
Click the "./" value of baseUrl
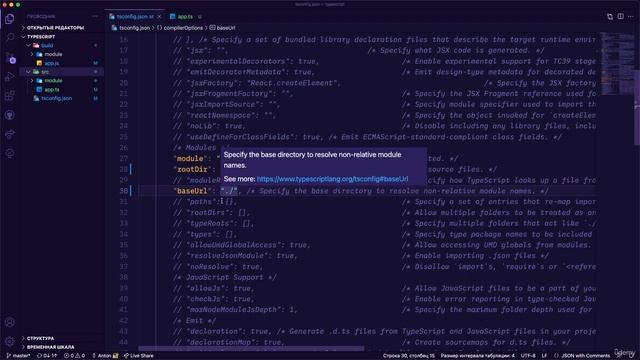point(229,191)
